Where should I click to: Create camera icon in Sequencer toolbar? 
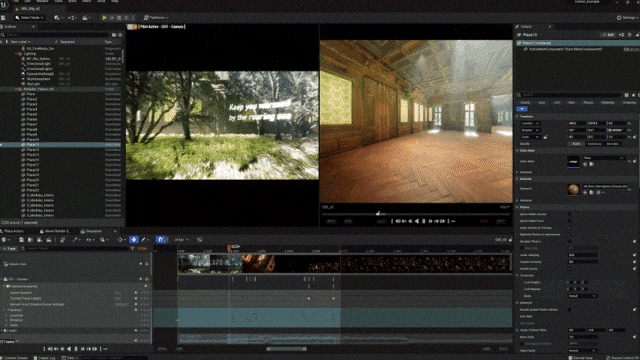40,240
